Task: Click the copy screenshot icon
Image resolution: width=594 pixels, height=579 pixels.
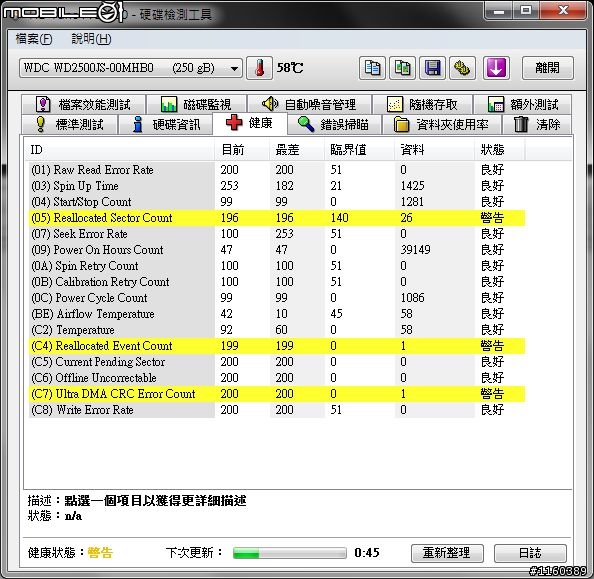Action: point(402,68)
